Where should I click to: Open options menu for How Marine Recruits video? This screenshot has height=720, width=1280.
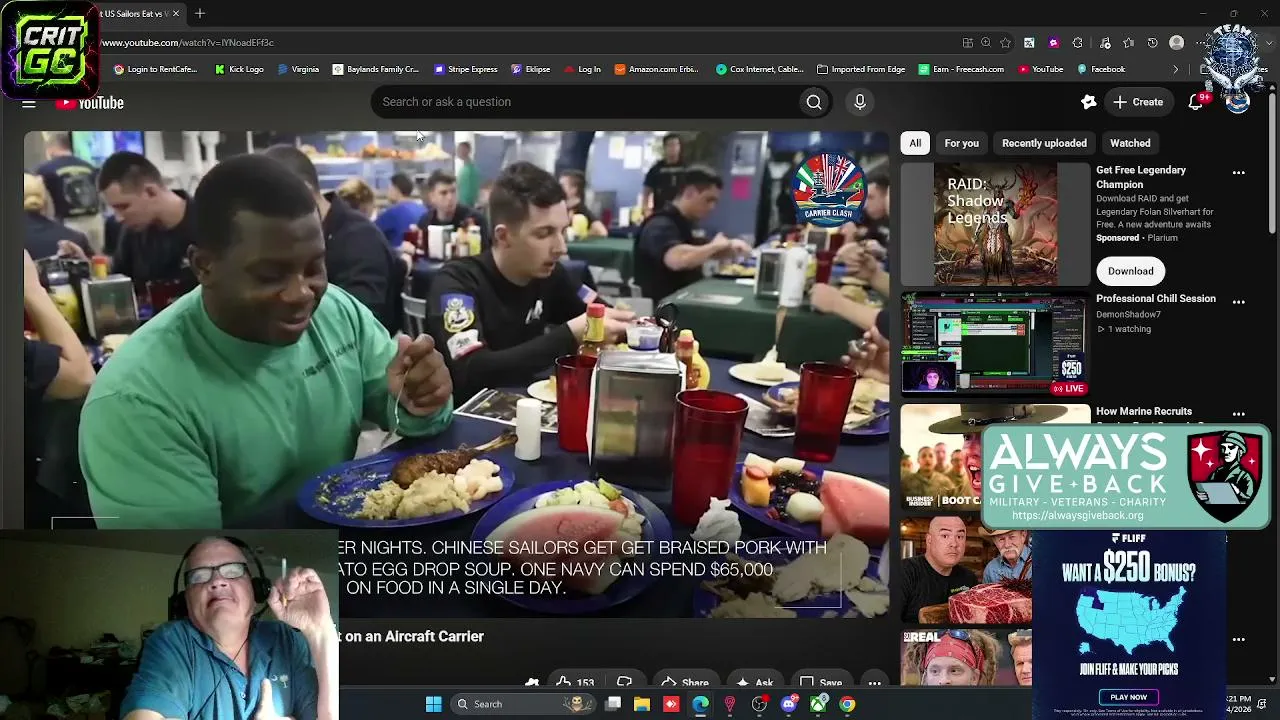pyautogui.click(x=1239, y=414)
